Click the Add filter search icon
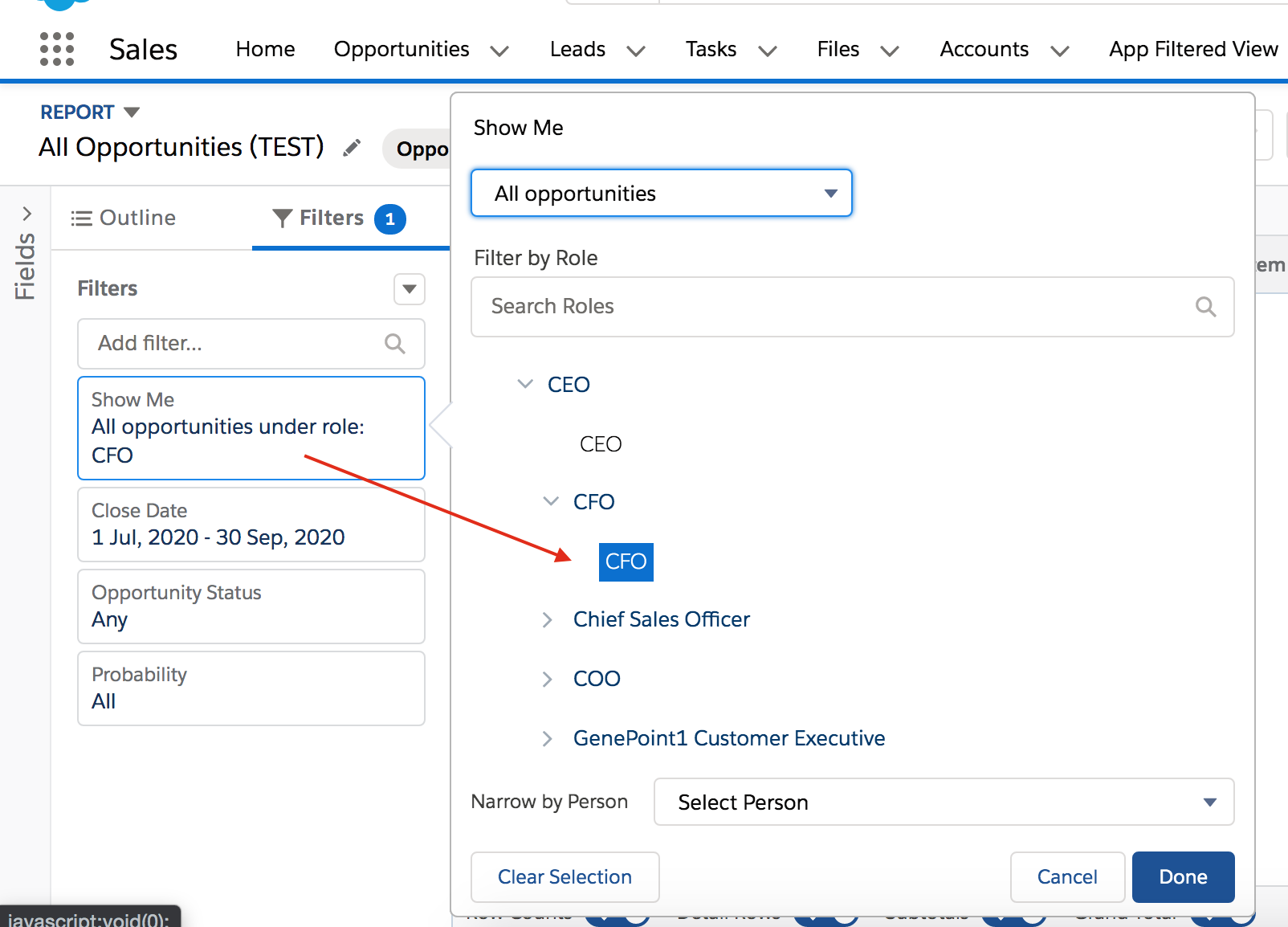 (x=394, y=344)
